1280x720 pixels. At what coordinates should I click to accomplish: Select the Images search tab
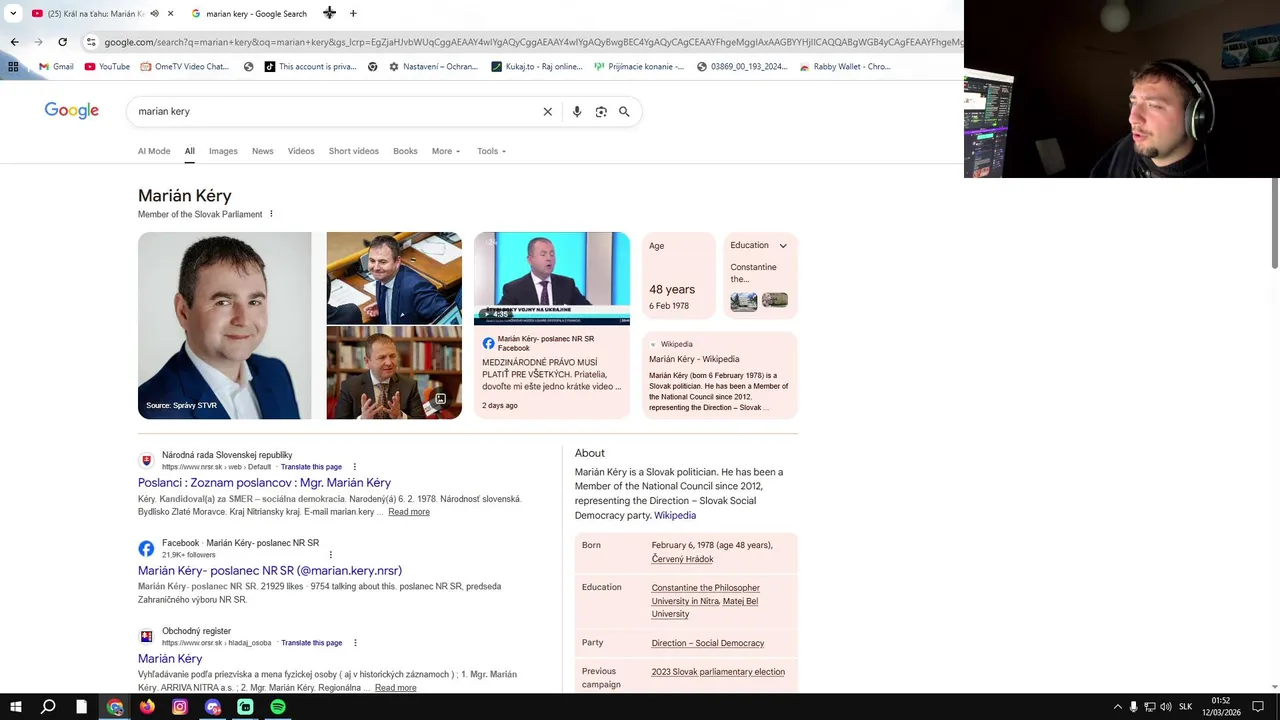[223, 151]
